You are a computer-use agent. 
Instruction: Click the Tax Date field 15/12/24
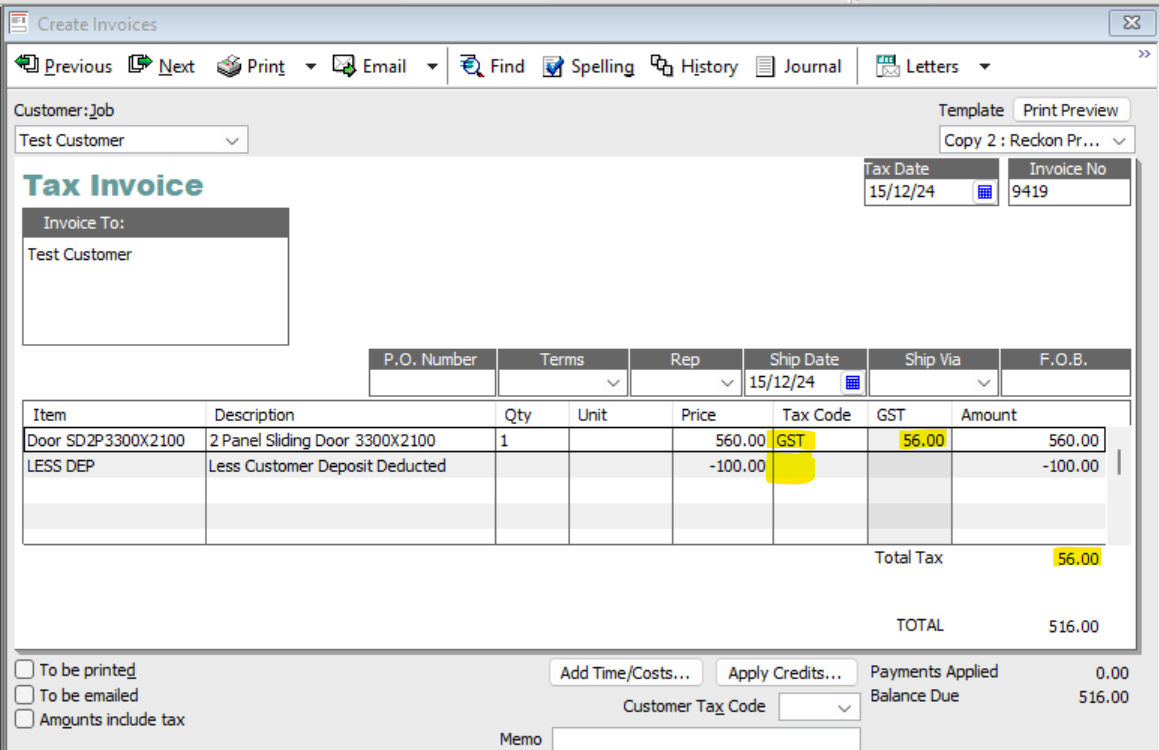[x=918, y=192]
